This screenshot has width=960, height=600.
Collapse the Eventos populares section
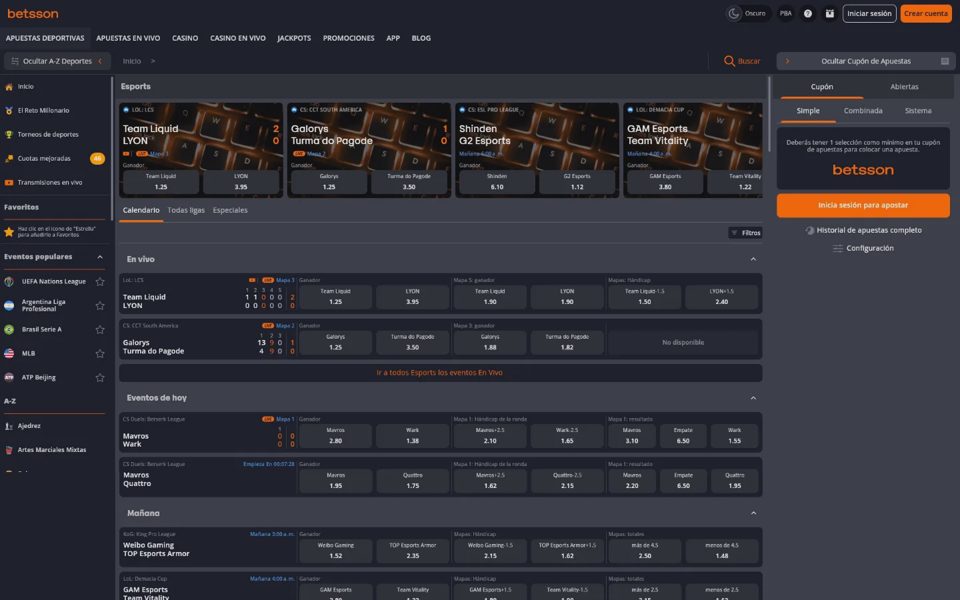100,257
